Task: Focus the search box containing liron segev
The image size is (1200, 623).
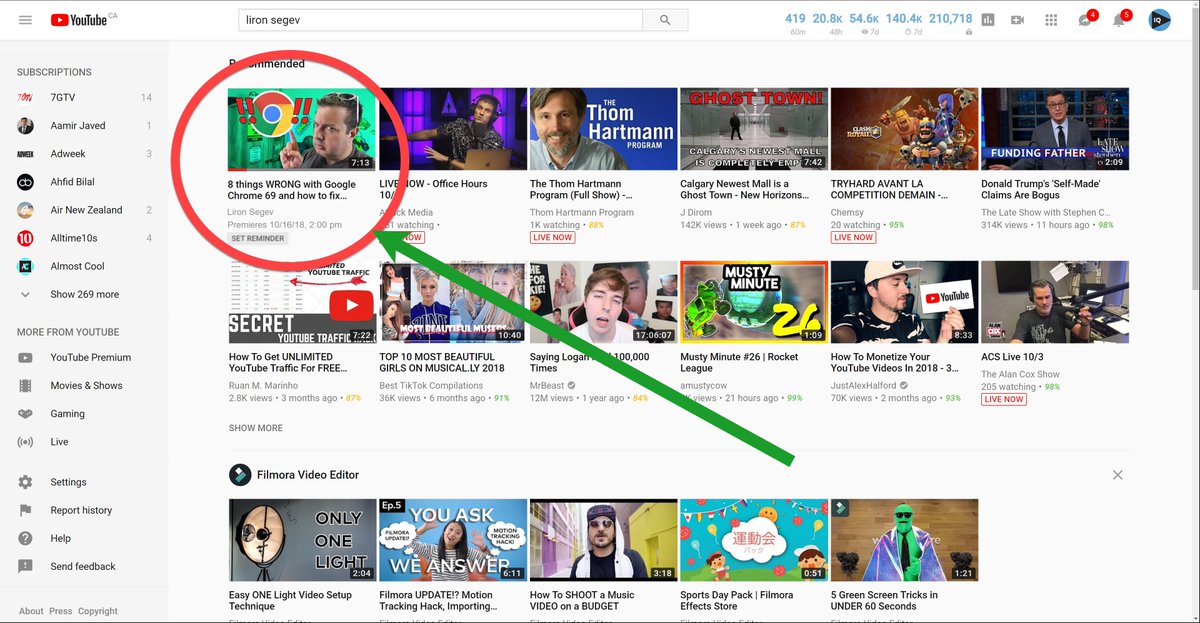Action: 440,20
